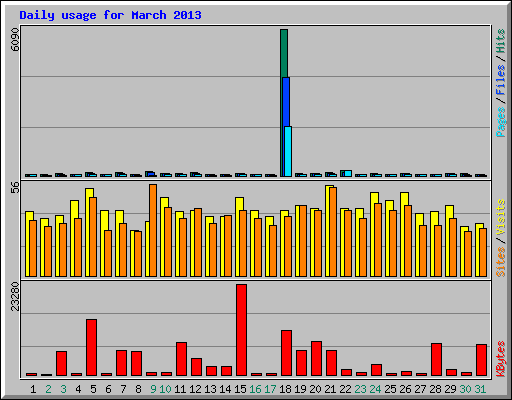Image resolution: width=512 pixels, height=400 pixels.
Task: Click day label 6 on the x-axis
Action: pos(108,389)
